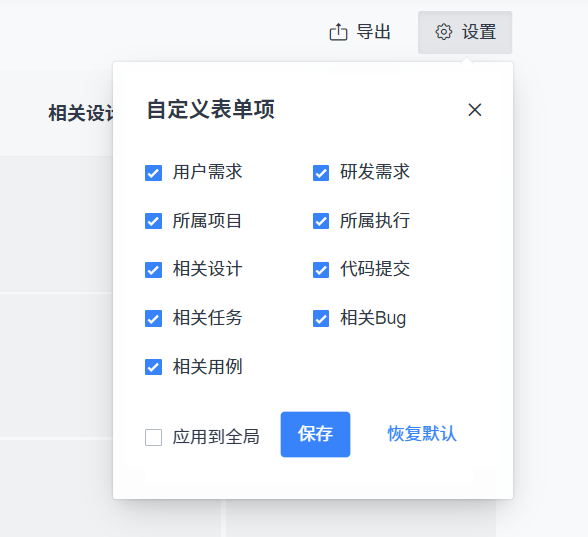Enable the 应用到全局 checkbox

[x=153, y=437]
